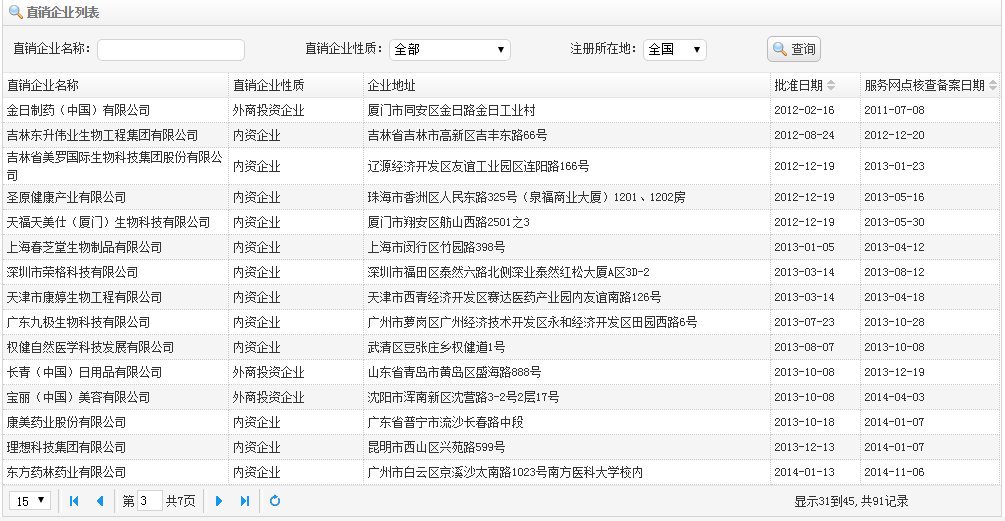This screenshot has height=521, width=1005.
Task: Select 圣原健康产业有限公司
Action: click(x=66, y=197)
